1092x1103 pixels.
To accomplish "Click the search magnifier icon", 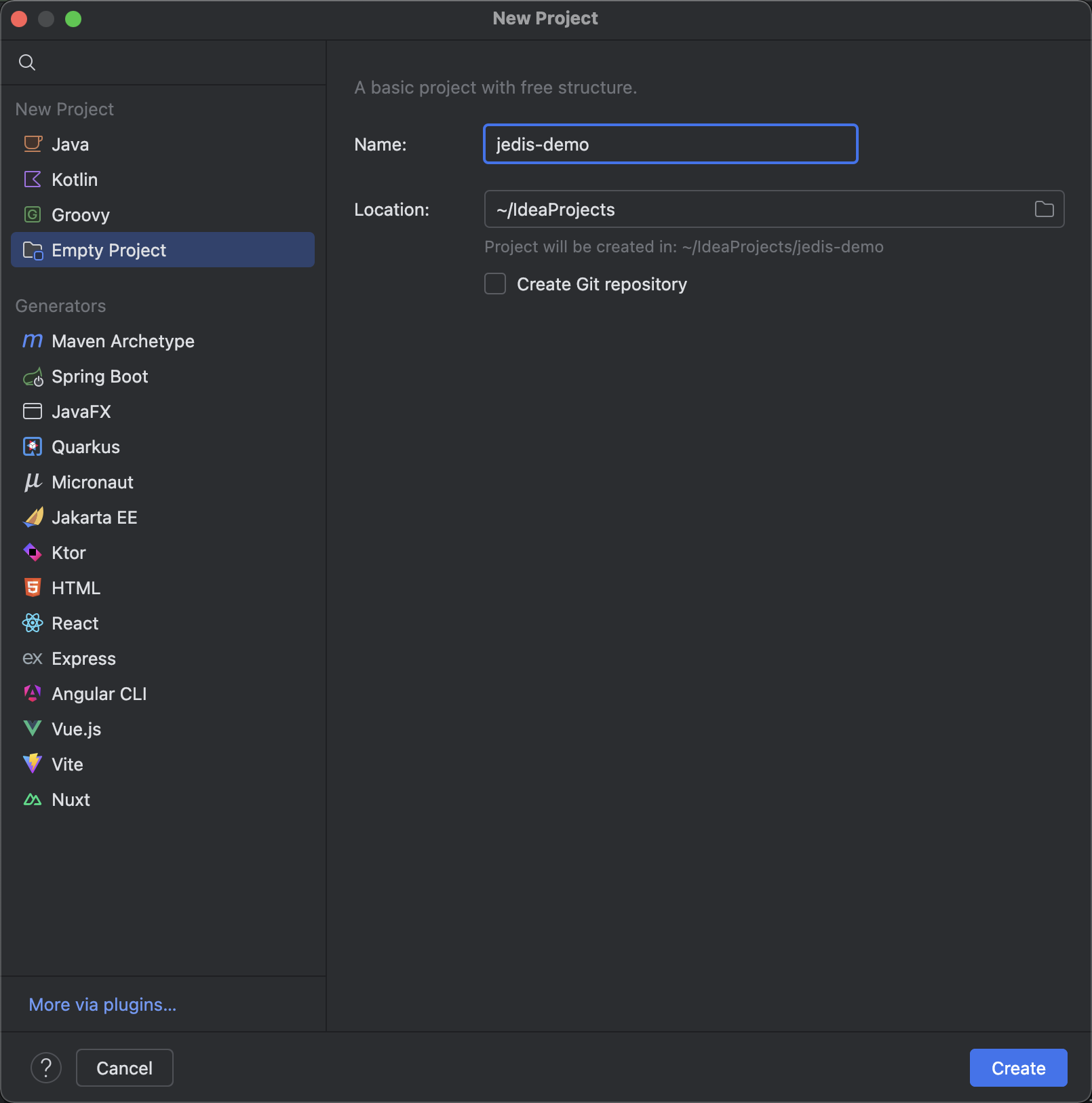I will 27,62.
